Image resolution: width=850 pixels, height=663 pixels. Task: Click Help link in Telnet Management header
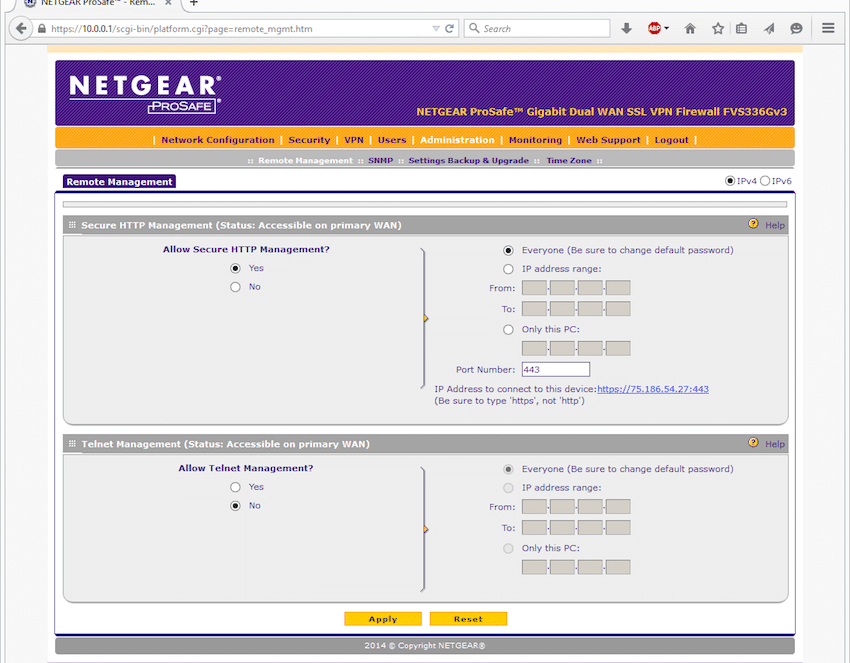775,444
